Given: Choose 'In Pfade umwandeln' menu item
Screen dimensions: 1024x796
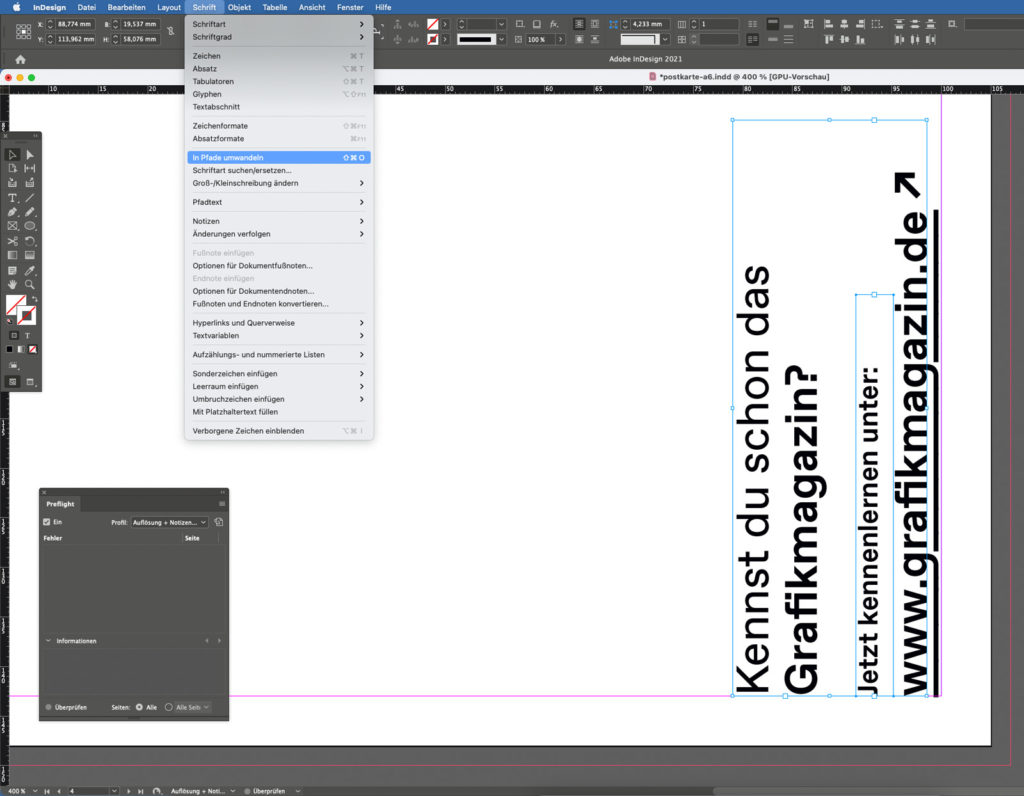Looking at the screenshot, I should pyautogui.click(x=278, y=157).
